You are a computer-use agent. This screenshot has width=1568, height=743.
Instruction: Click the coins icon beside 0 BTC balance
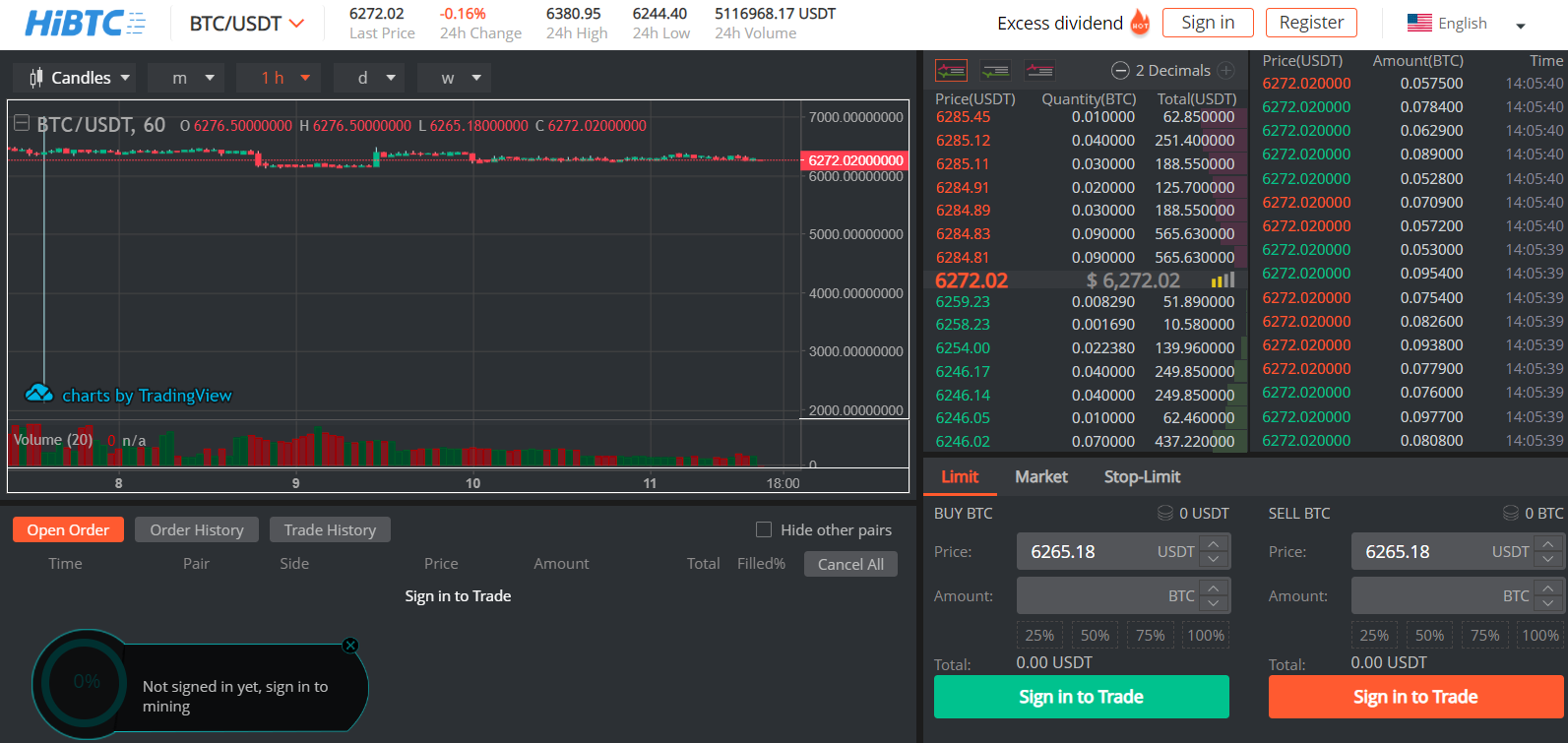click(x=1511, y=513)
